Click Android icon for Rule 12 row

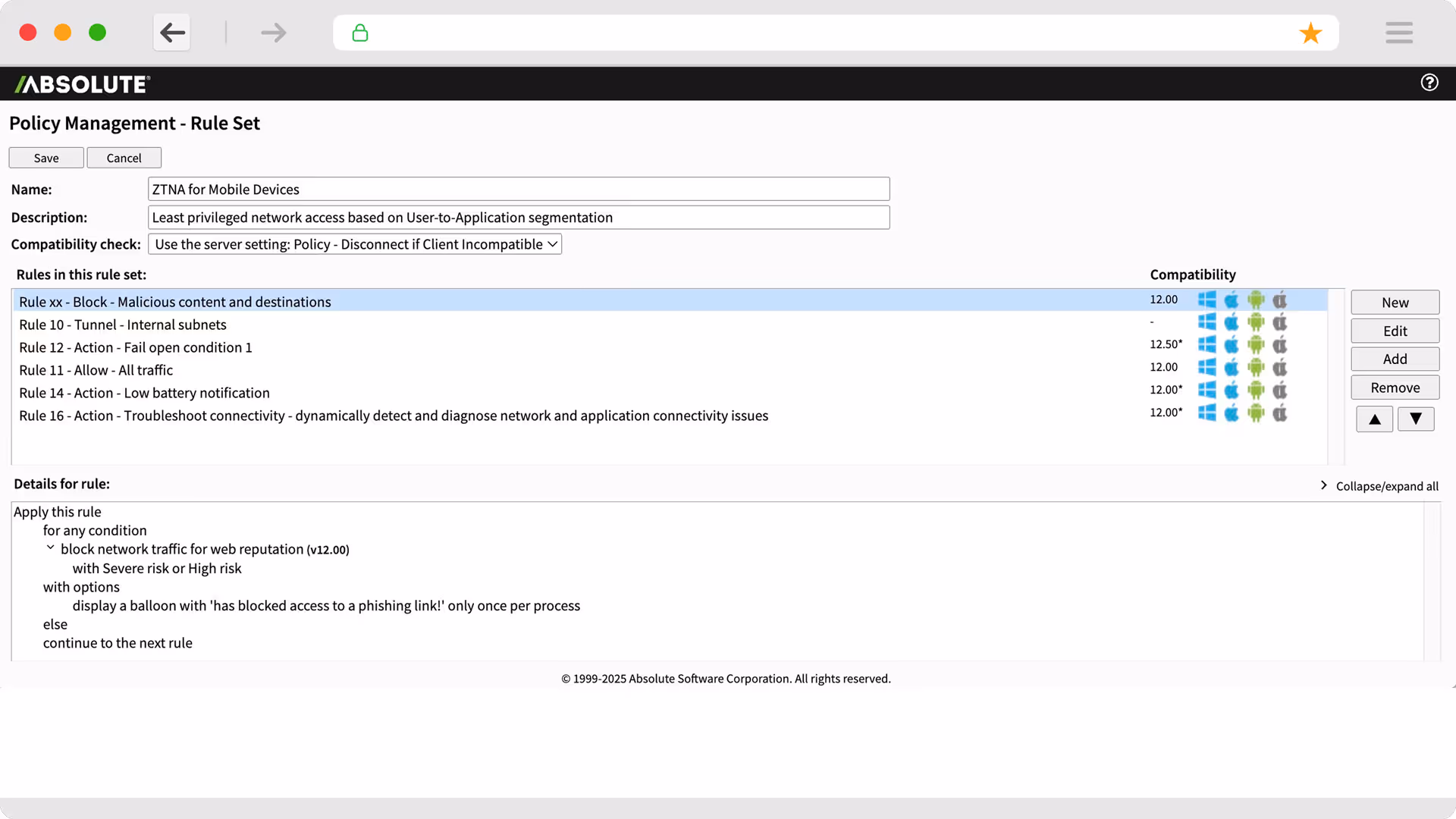(x=1256, y=345)
